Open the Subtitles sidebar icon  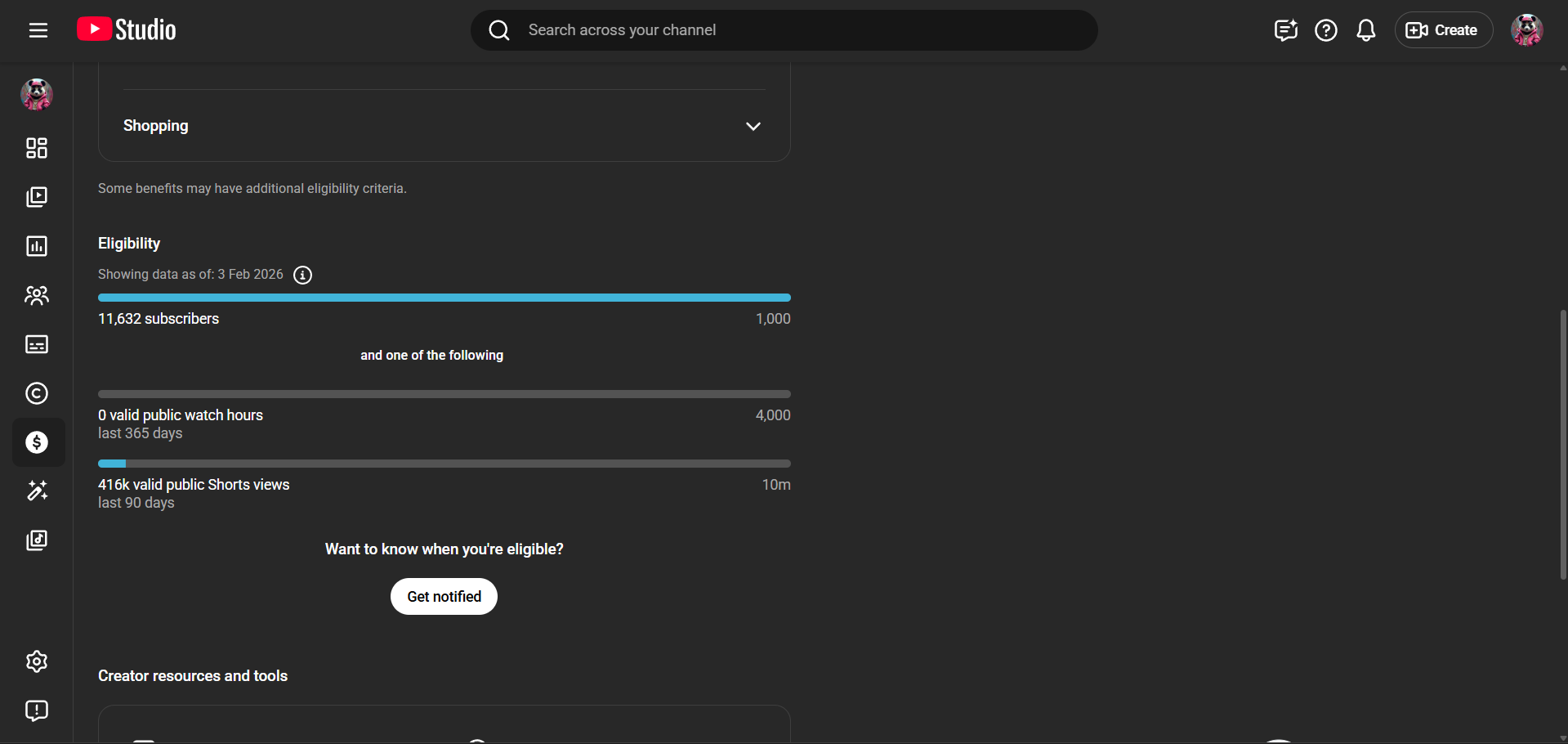tap(37, 344)
